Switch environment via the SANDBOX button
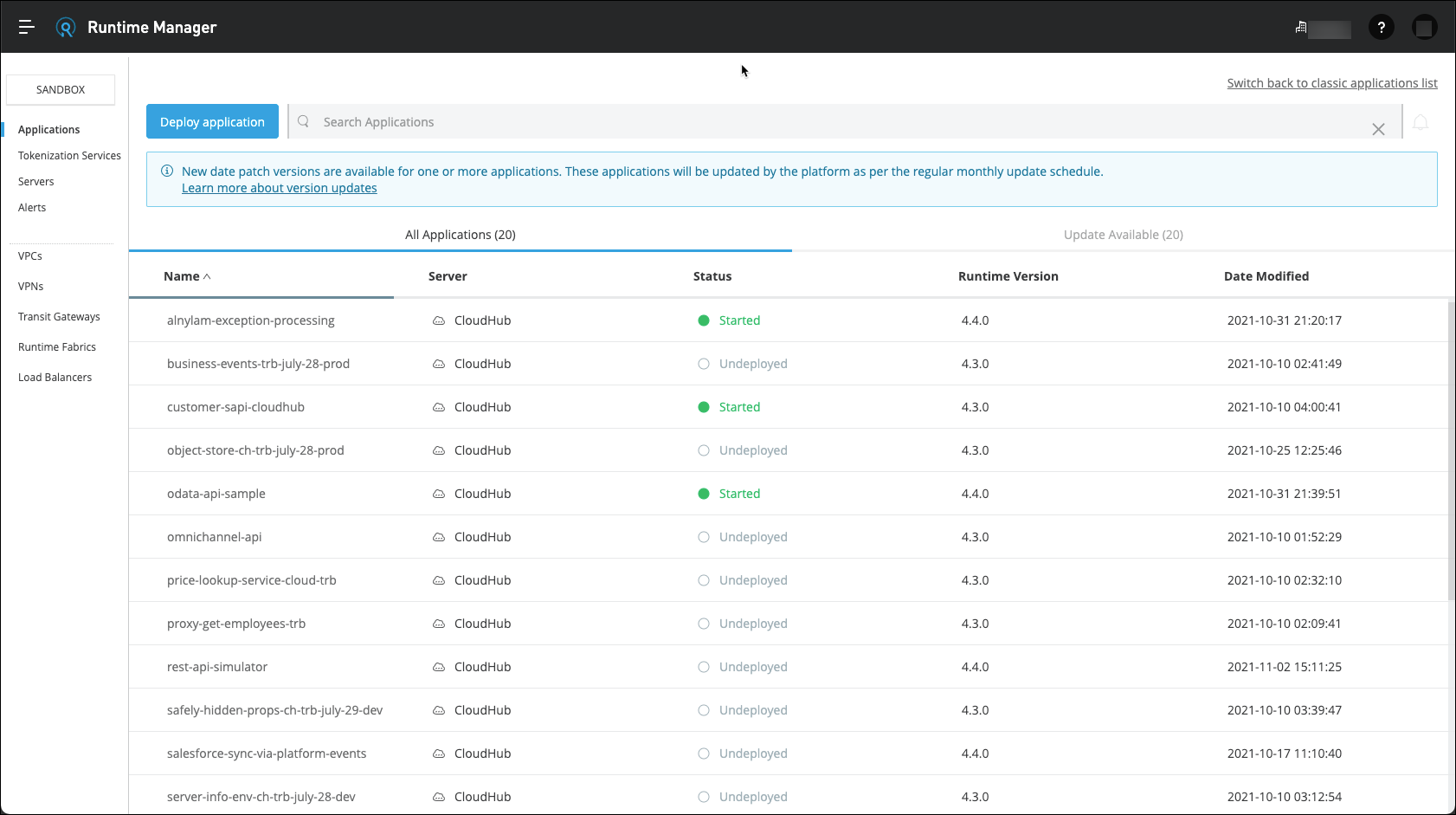The image size is (1456, 815). tap(61, 90)
